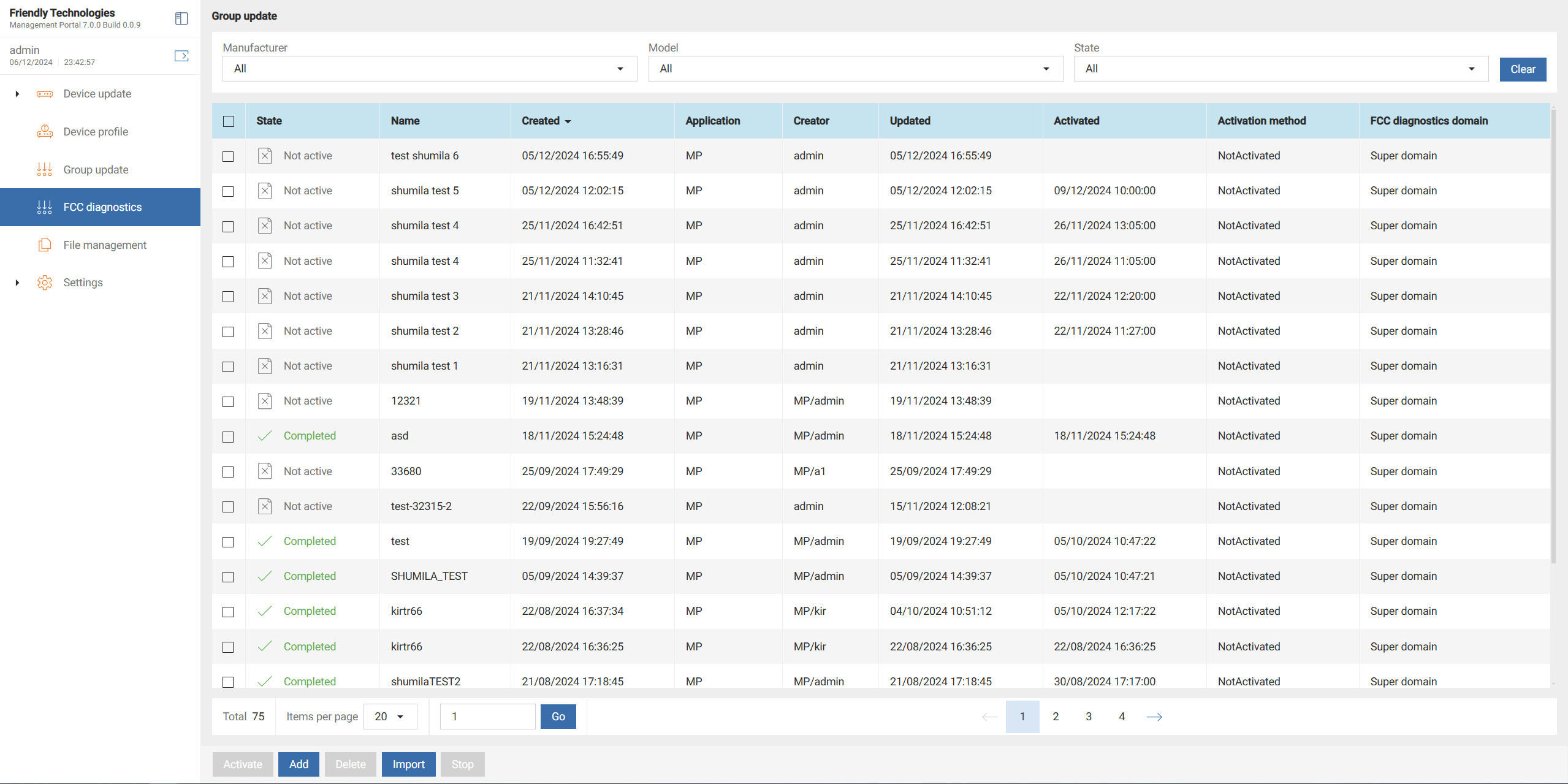Check the box for 33680 row
This screenshot has height=784, width=1568.
click(x=228, y=472)
